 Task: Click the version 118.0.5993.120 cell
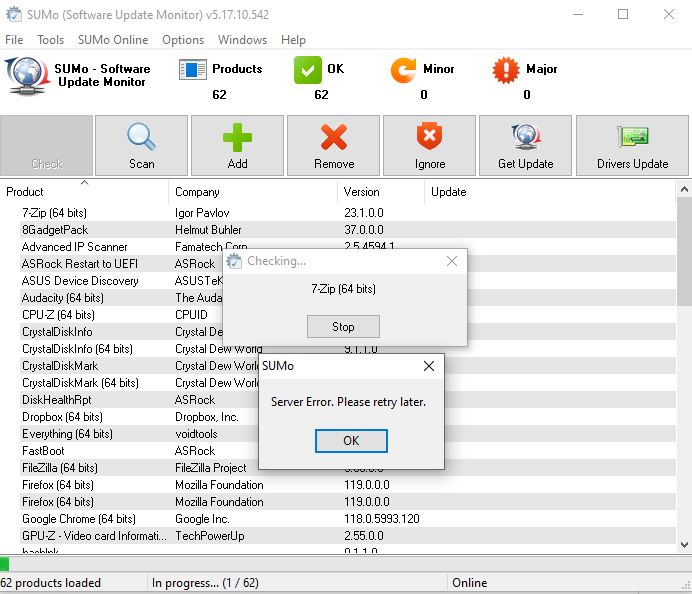click(x=382, y=519)
